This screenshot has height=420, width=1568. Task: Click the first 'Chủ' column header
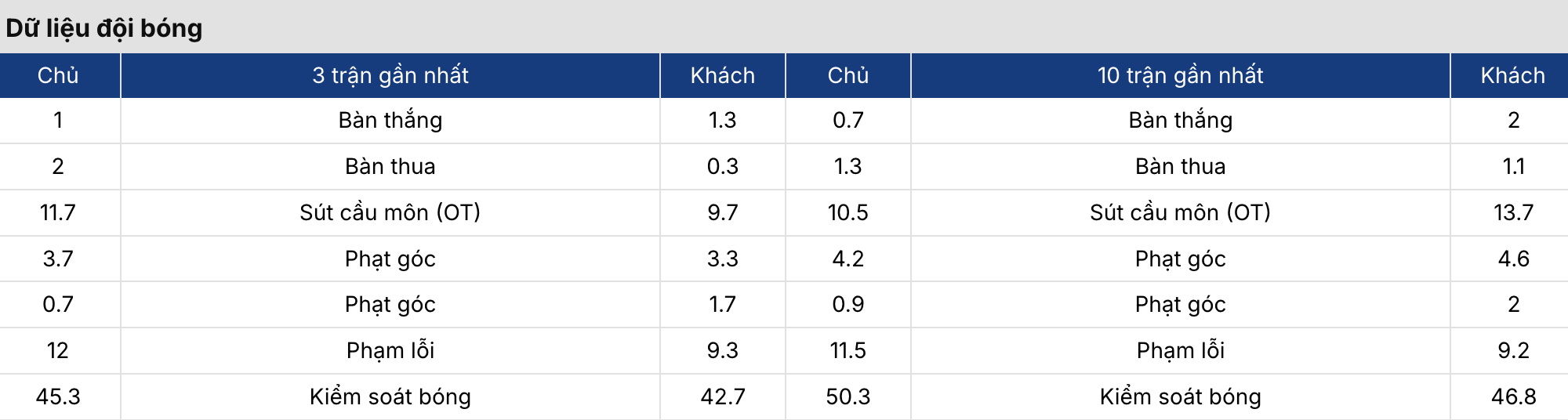58,75
